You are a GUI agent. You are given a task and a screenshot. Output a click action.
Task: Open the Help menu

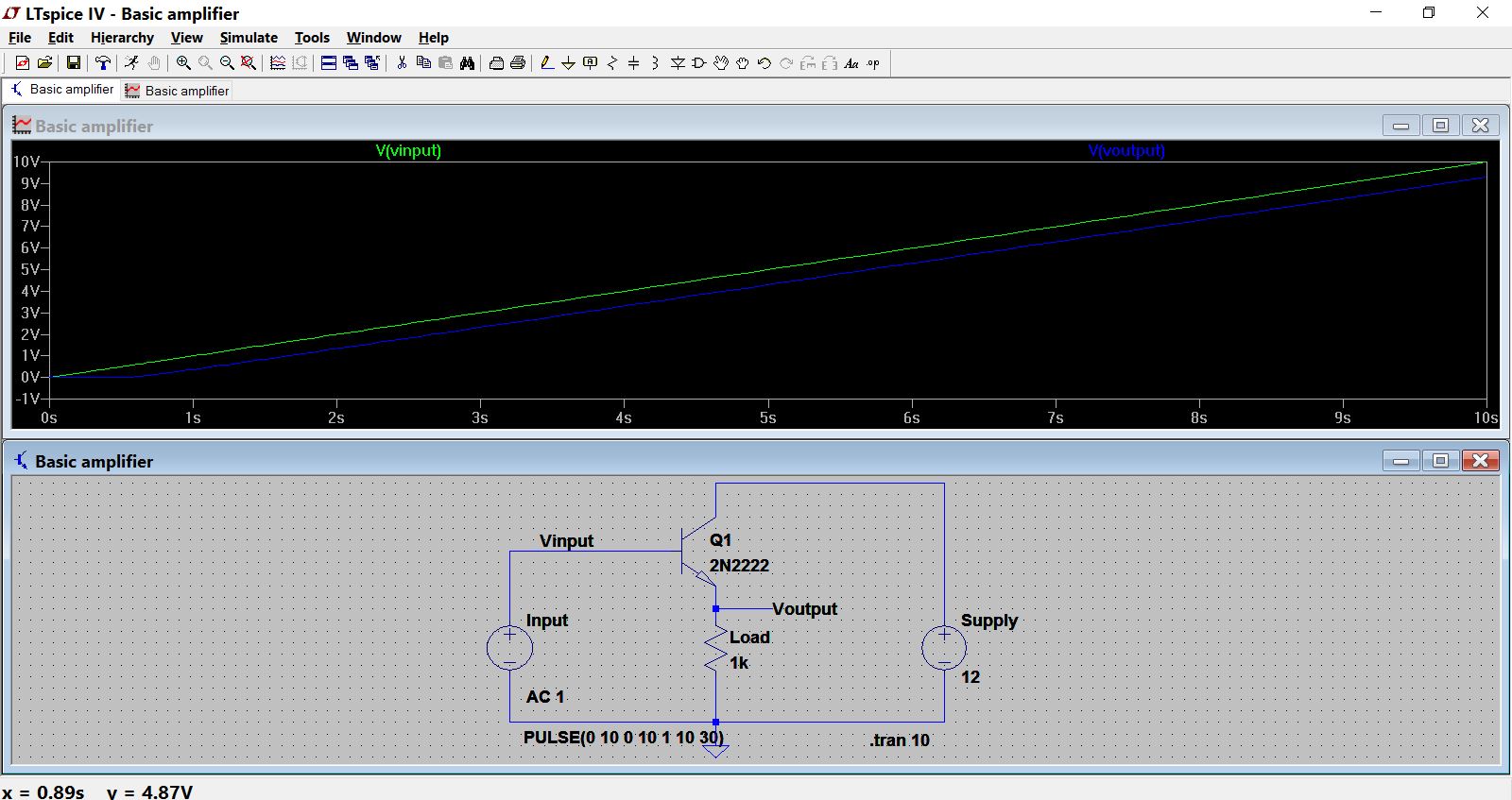(434, 38)
